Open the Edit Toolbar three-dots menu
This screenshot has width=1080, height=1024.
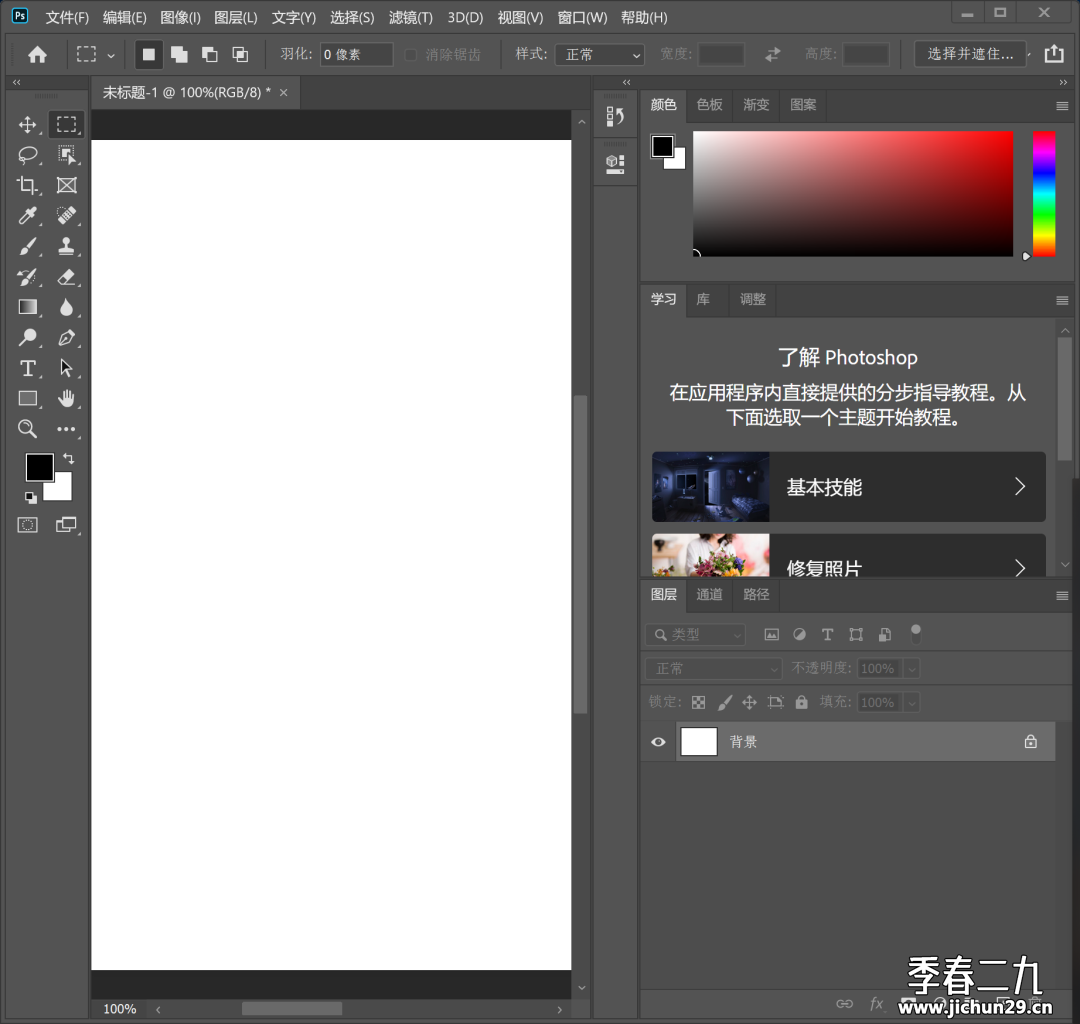[x=66, y=429]
